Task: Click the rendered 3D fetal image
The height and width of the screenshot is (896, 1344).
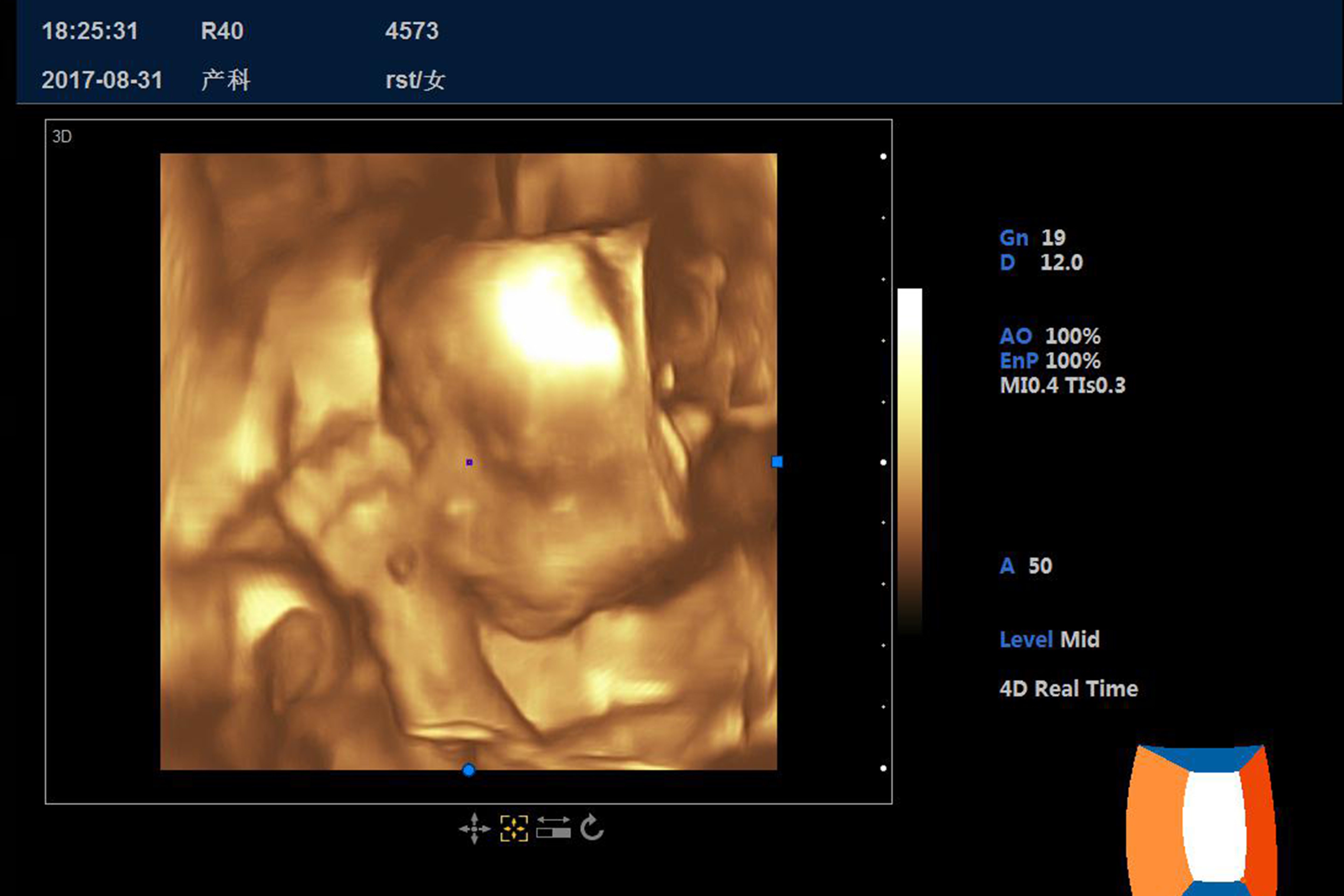Action: pyautogui.click(x=469, y=462)
